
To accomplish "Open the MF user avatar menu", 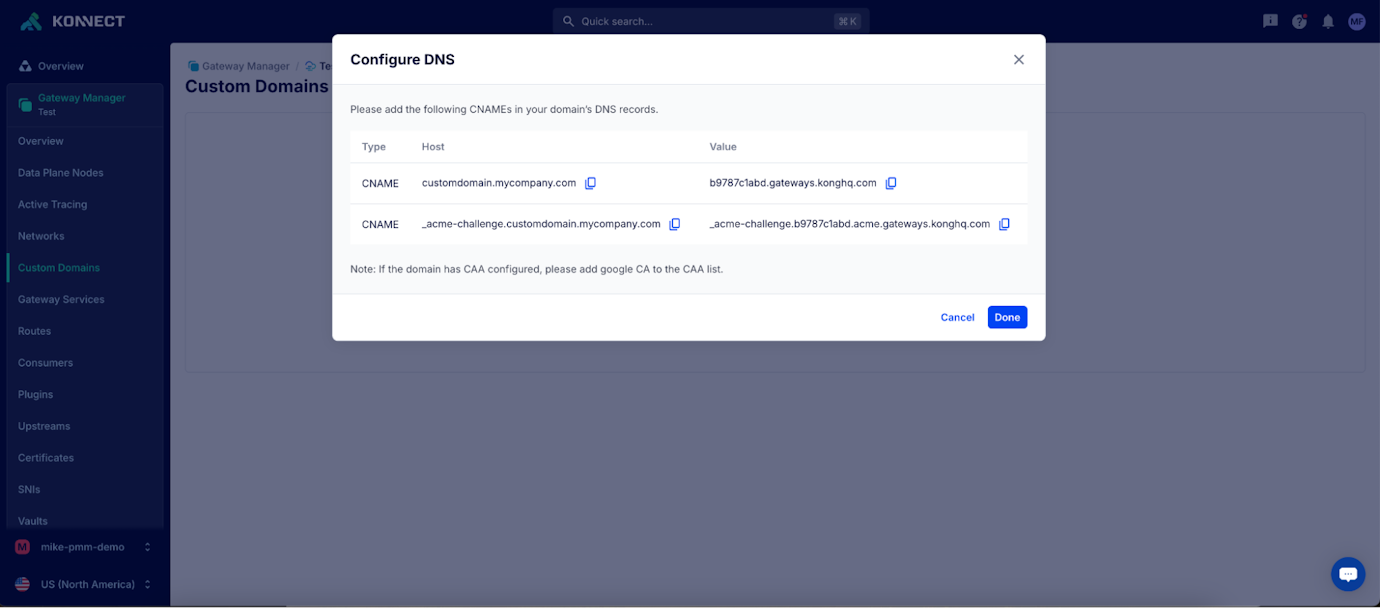I will (1356, 20).
